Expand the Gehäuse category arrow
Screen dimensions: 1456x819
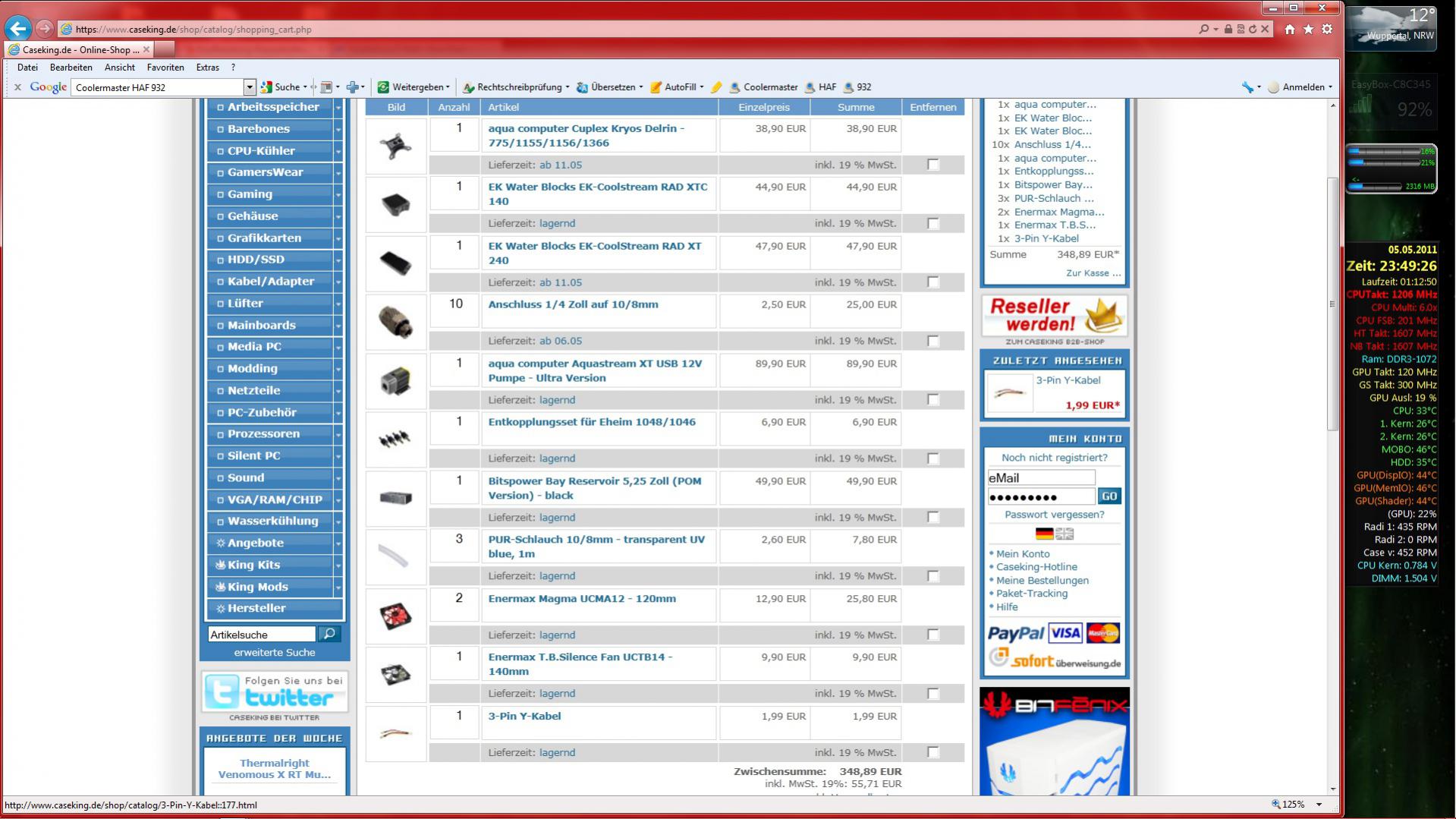coord(338,216)
